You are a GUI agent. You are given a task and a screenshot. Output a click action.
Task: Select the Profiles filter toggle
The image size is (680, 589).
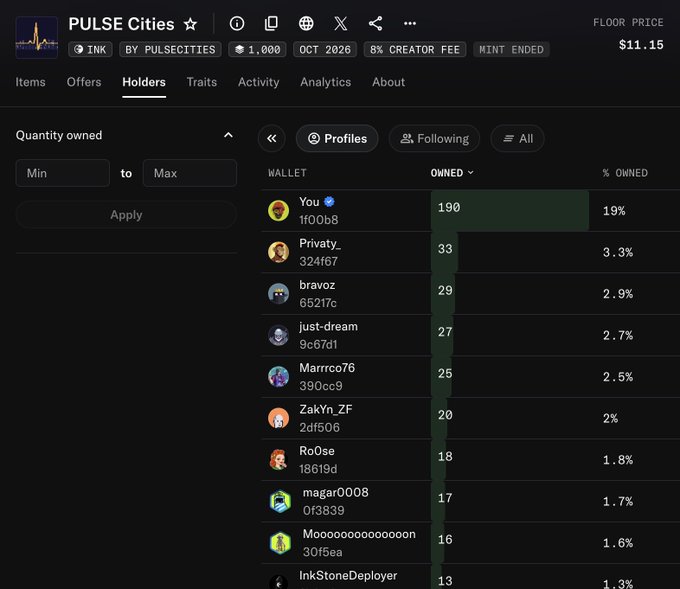tap(337, 139)
